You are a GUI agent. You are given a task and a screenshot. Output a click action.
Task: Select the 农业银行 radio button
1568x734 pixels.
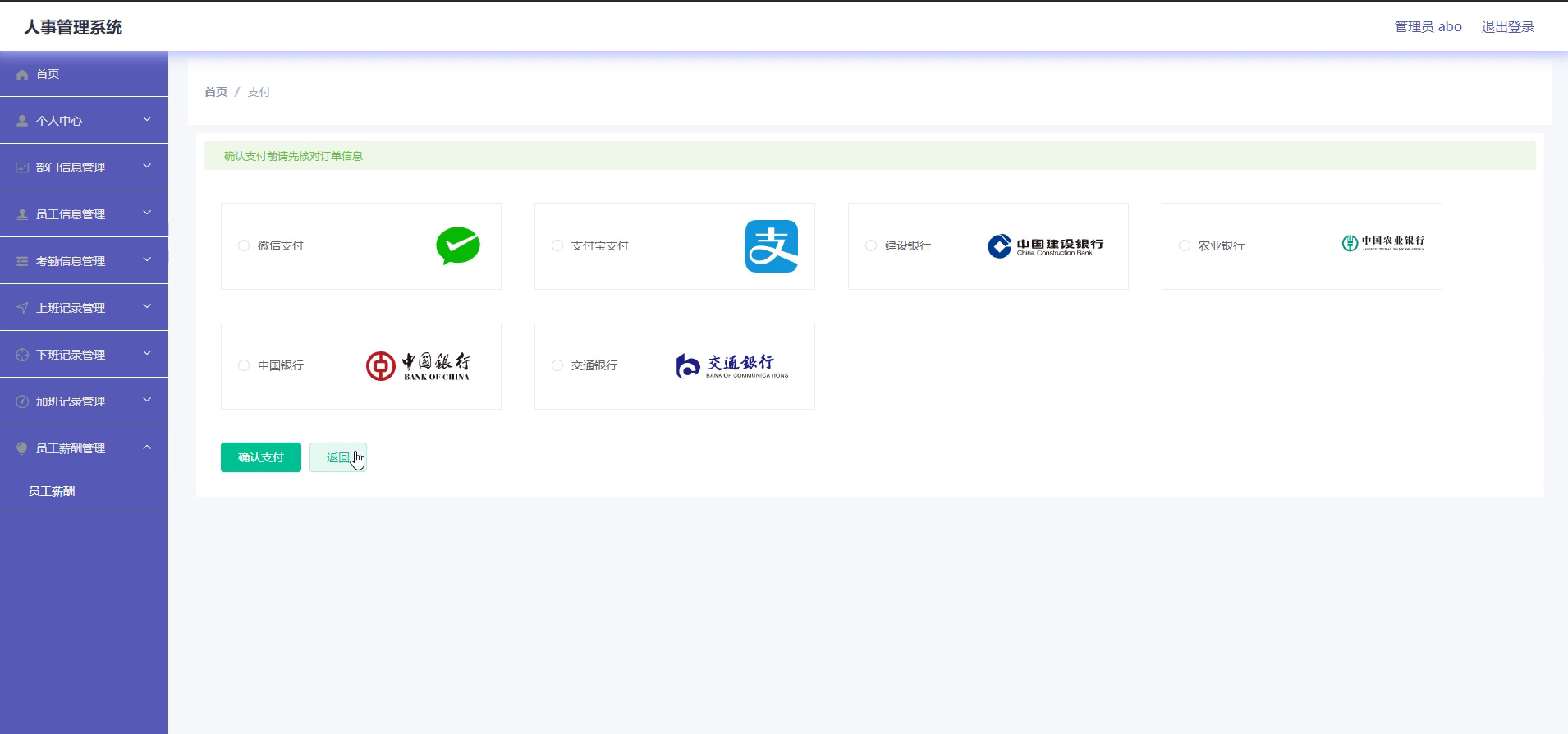[1185, 245]
